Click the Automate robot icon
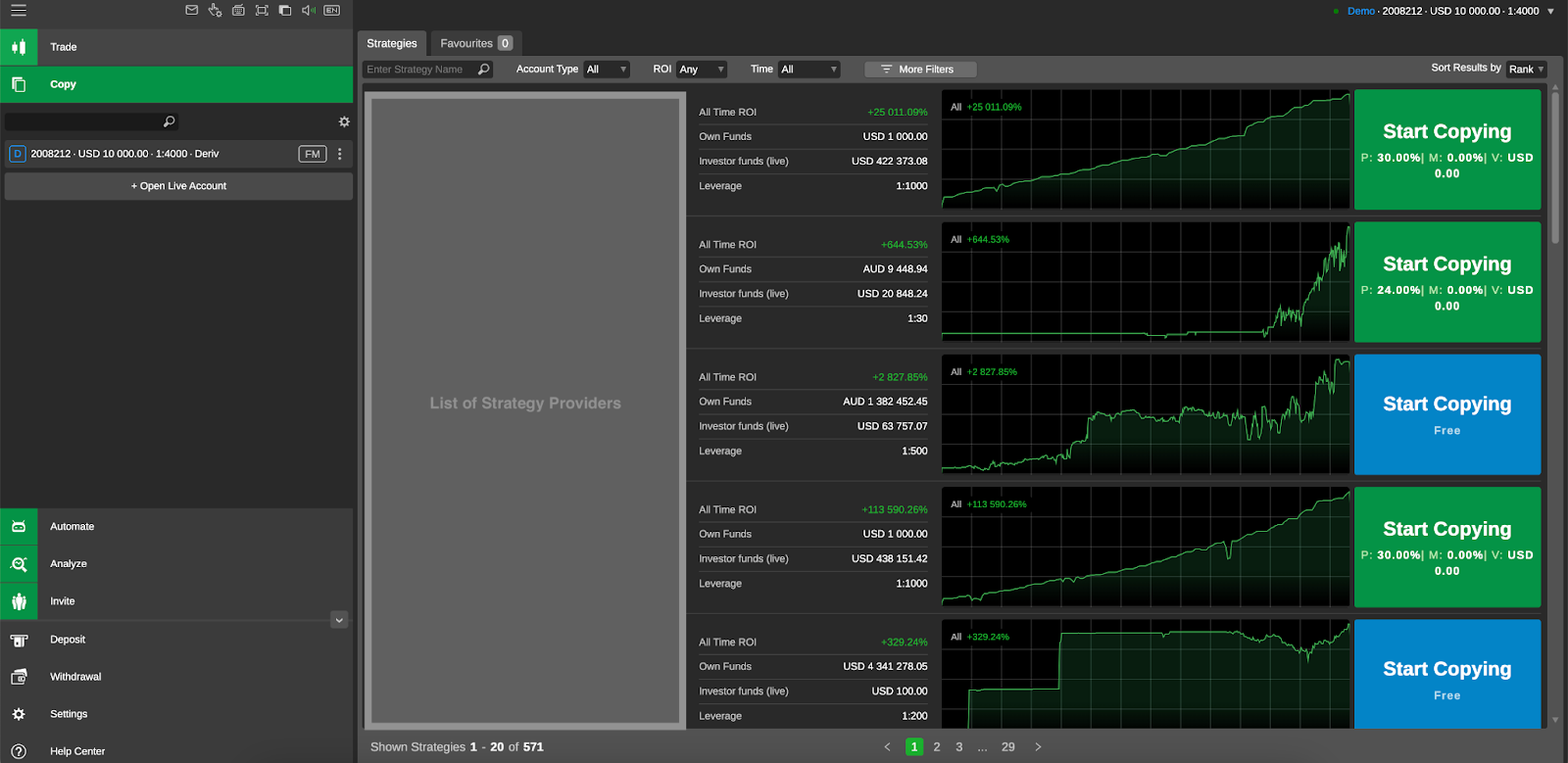 click(19, 527)
